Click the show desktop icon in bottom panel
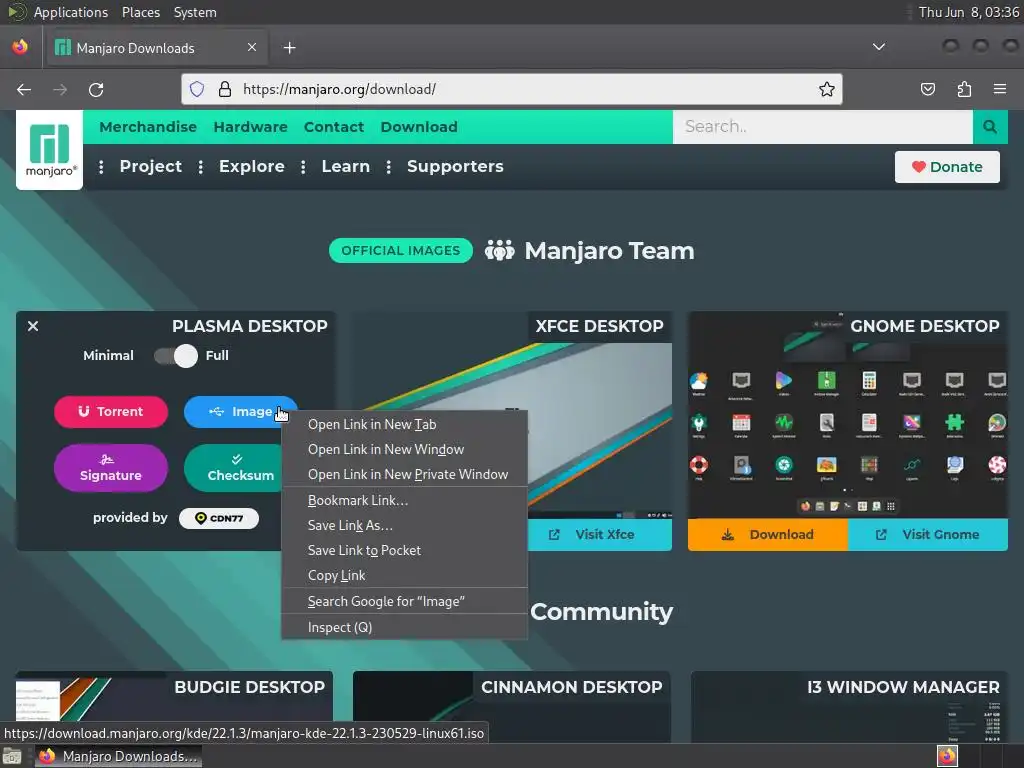The height and width of the screenshot is (768, 1024). click(12, 757)
